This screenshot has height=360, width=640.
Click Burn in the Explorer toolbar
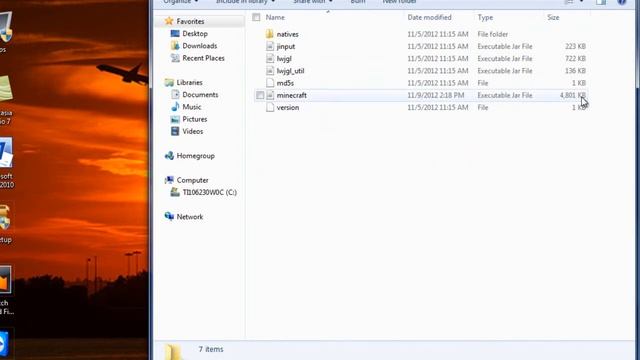tap(358, 2)
